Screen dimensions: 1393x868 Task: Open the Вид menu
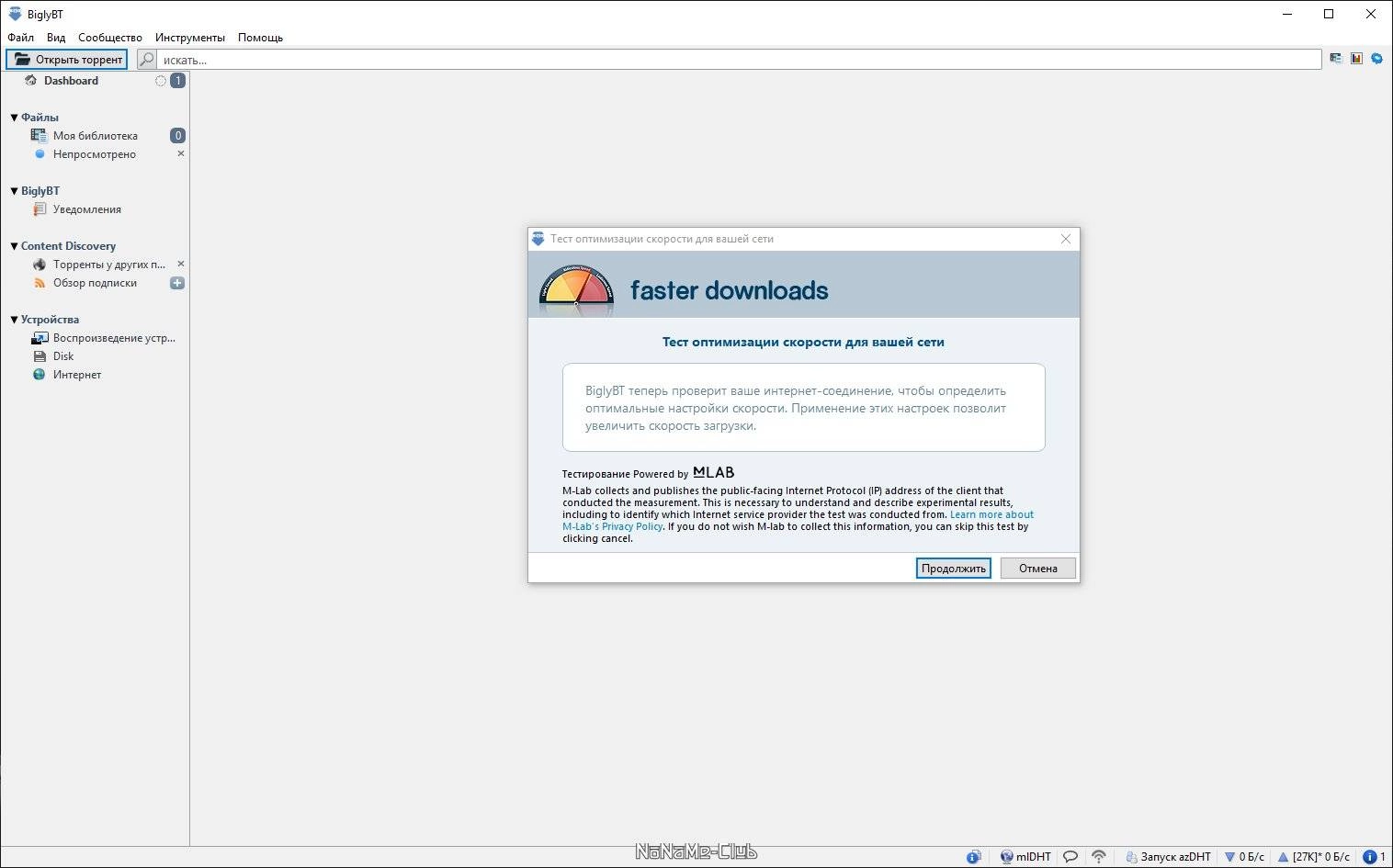[x=56, y=38]
